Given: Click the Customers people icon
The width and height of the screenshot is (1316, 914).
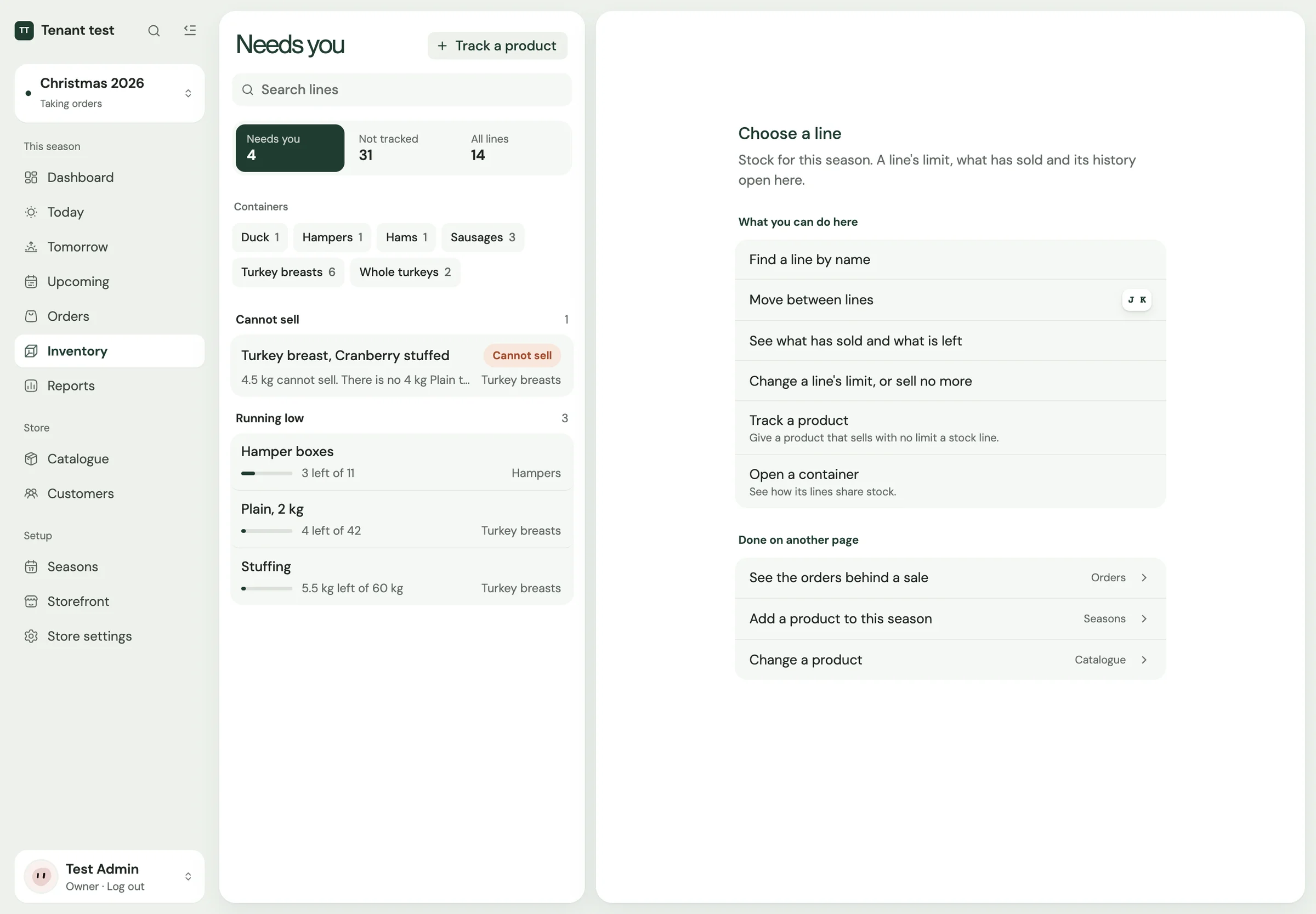Looking at the screenshot, I should pos(31,493).
